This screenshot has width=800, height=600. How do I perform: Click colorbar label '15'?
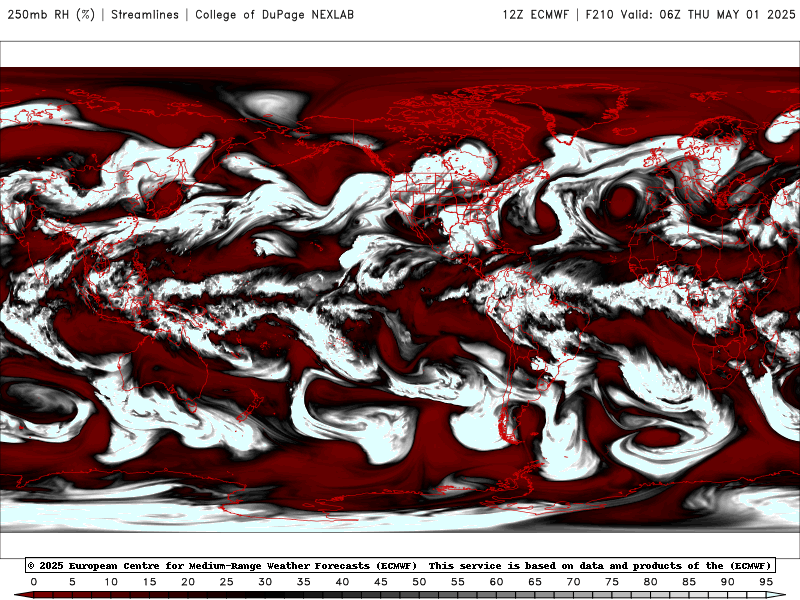point(149,582)
